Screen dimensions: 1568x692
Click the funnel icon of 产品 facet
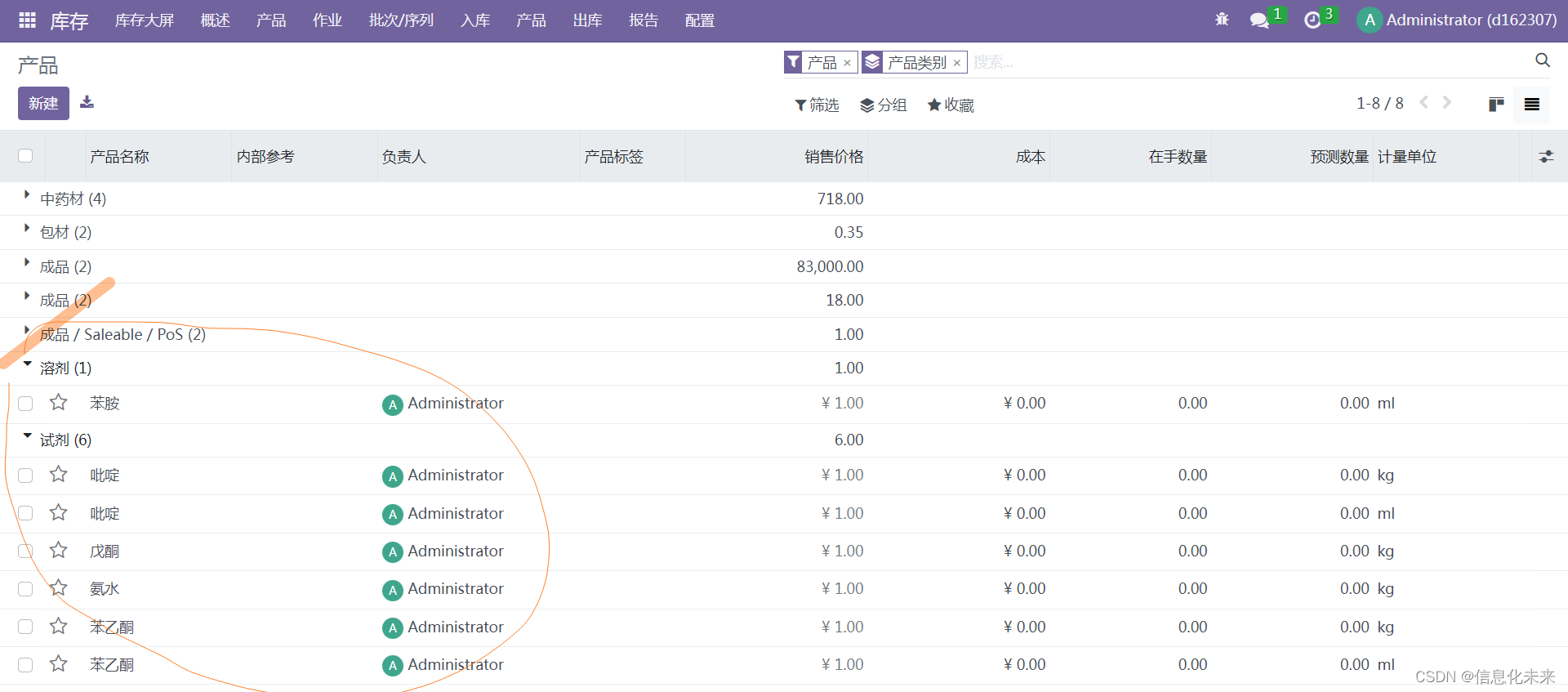793,62
